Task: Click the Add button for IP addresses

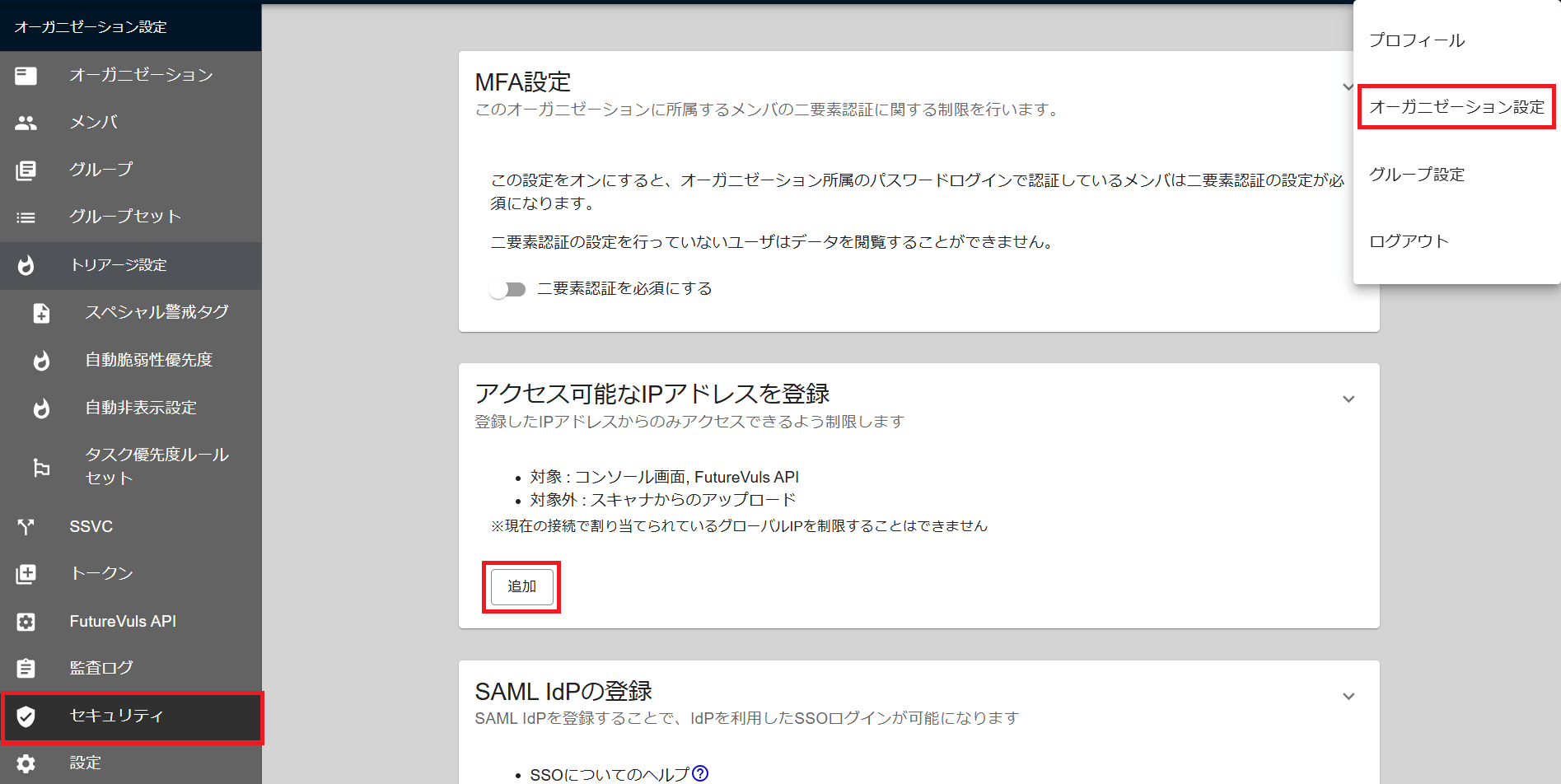Action: pos(521,587)
